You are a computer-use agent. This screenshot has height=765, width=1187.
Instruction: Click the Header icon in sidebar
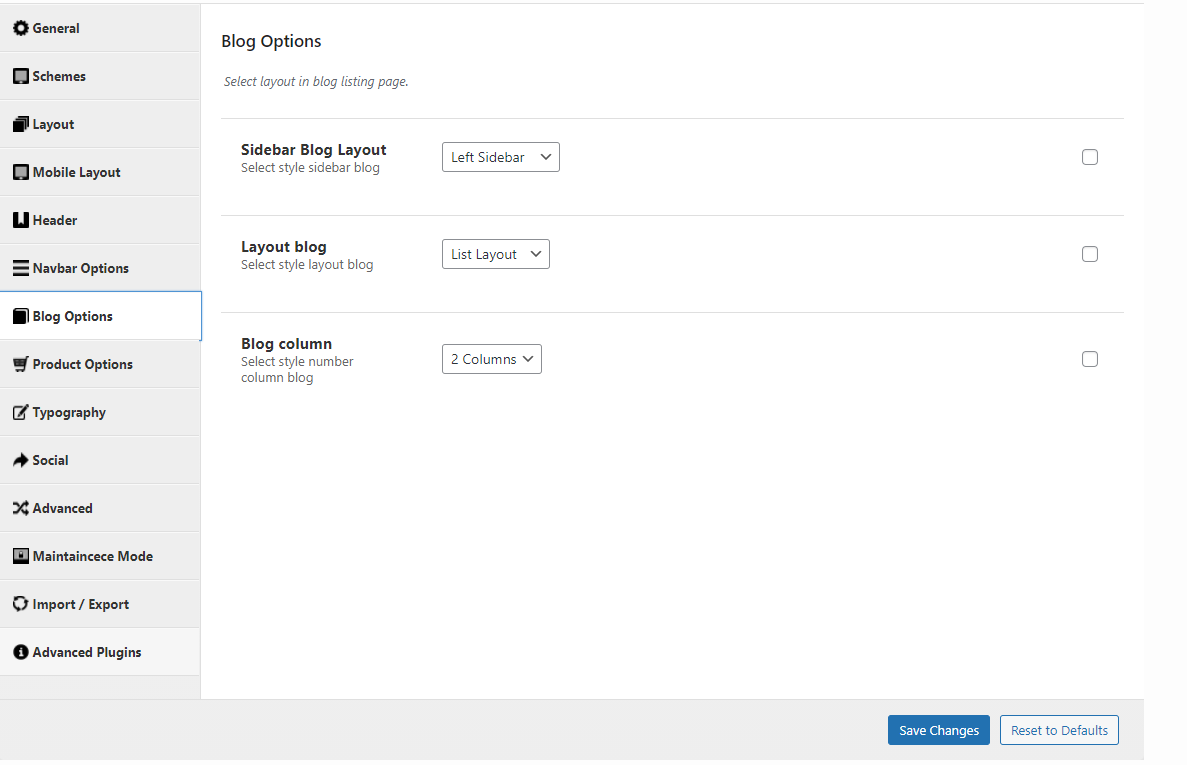[20, 220]
